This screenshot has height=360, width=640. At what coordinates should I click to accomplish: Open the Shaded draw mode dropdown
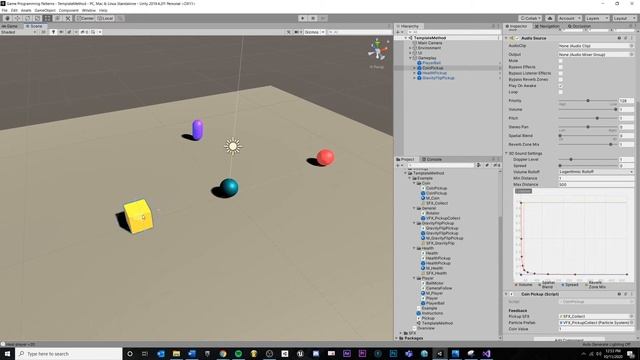click(x=18, y=32)
